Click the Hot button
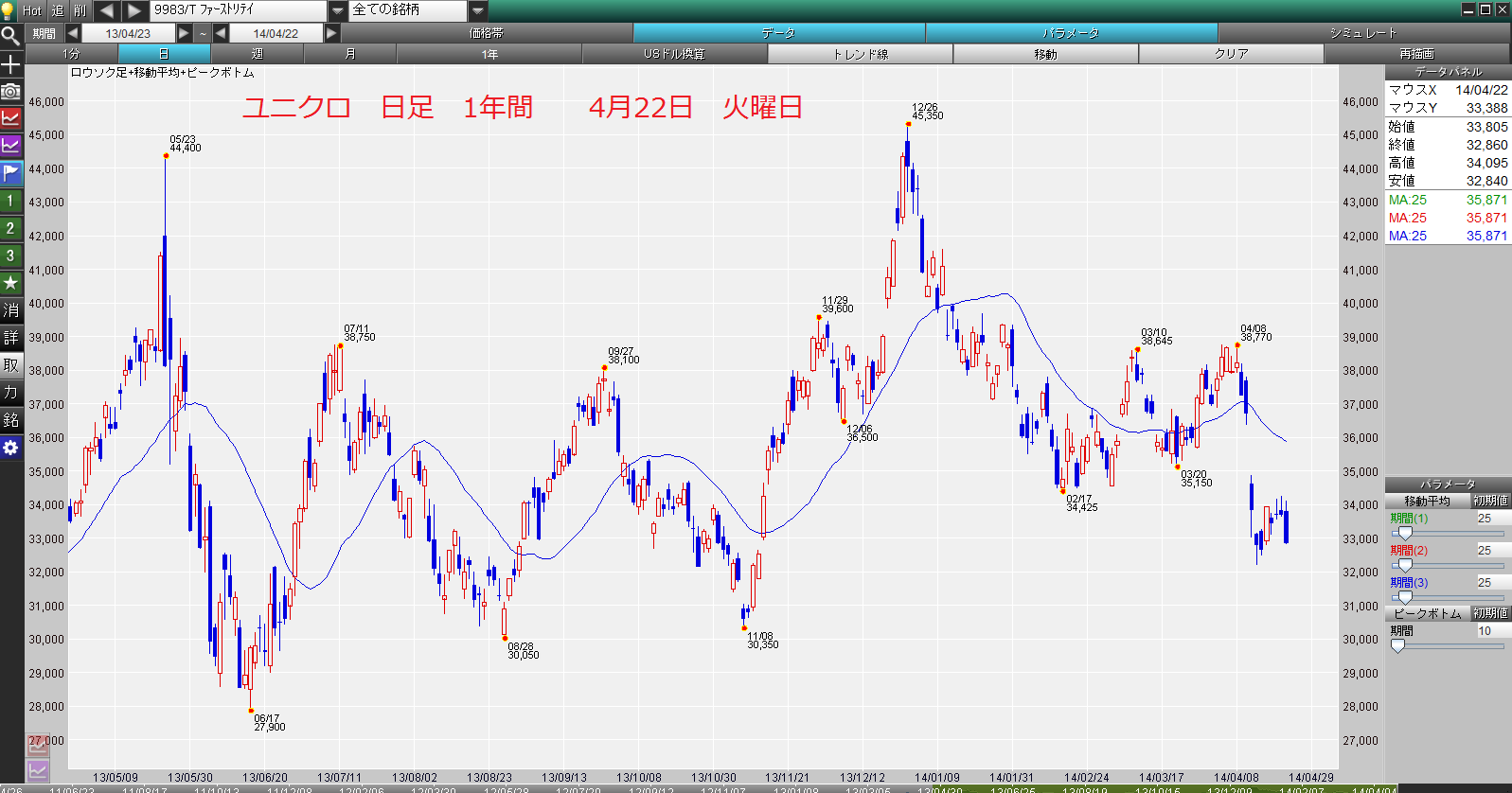Viewport: 1512px width, 793px height. coord(32,10)
